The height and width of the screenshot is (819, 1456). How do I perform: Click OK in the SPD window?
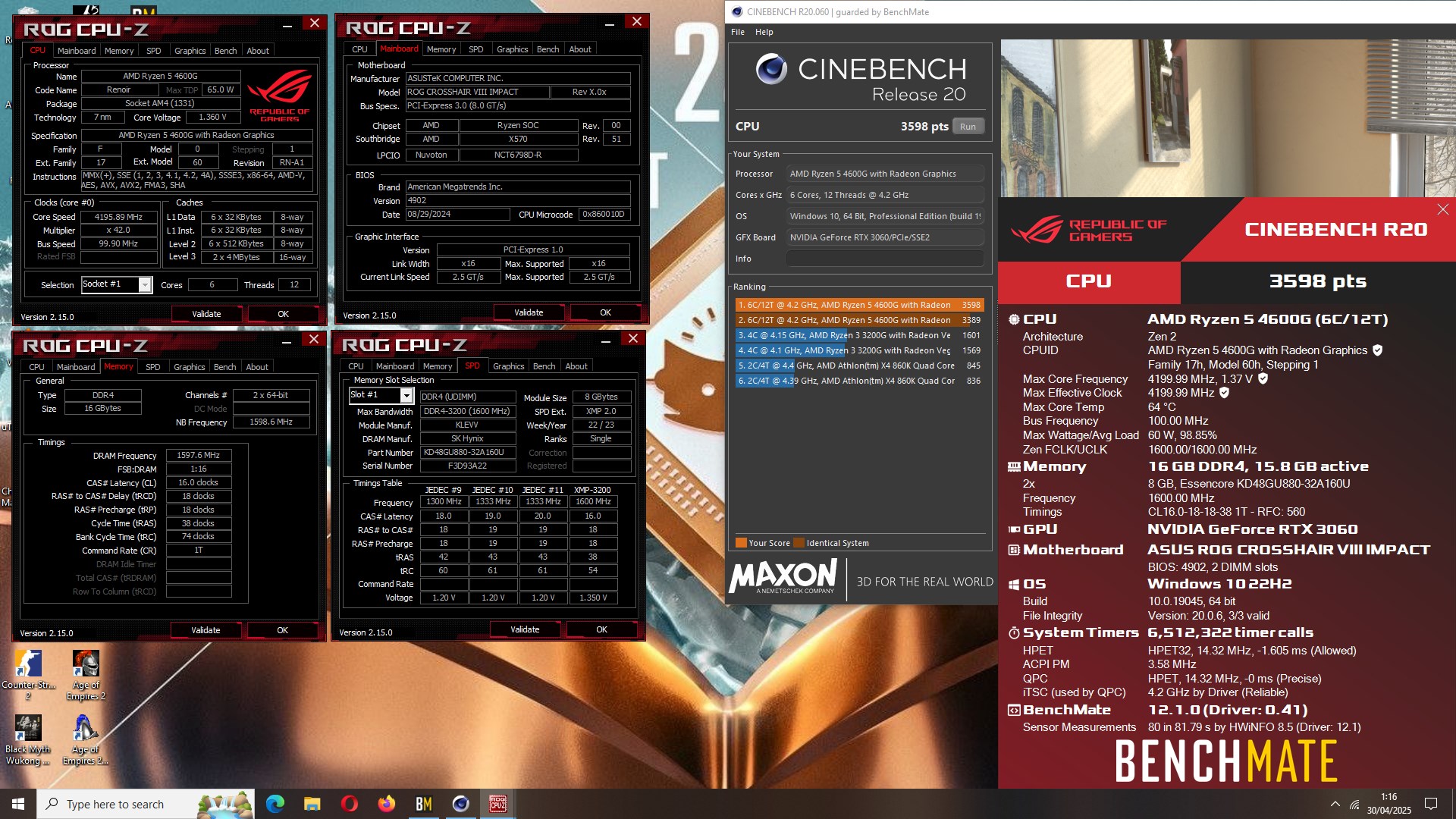601,629
